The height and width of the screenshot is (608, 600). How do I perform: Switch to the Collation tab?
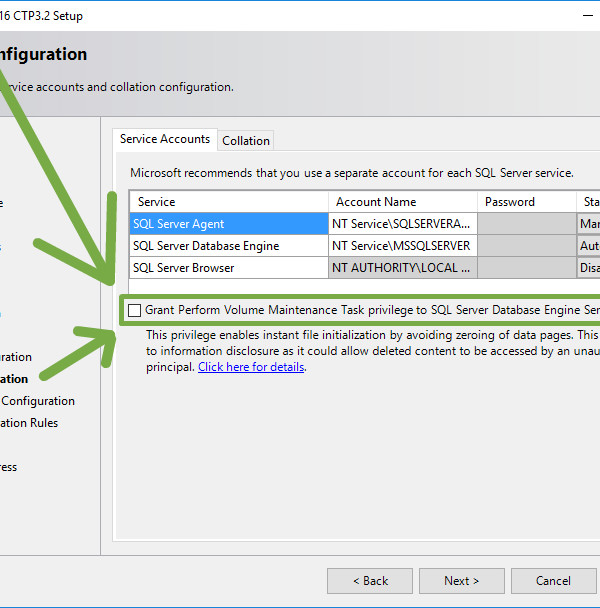246,141
